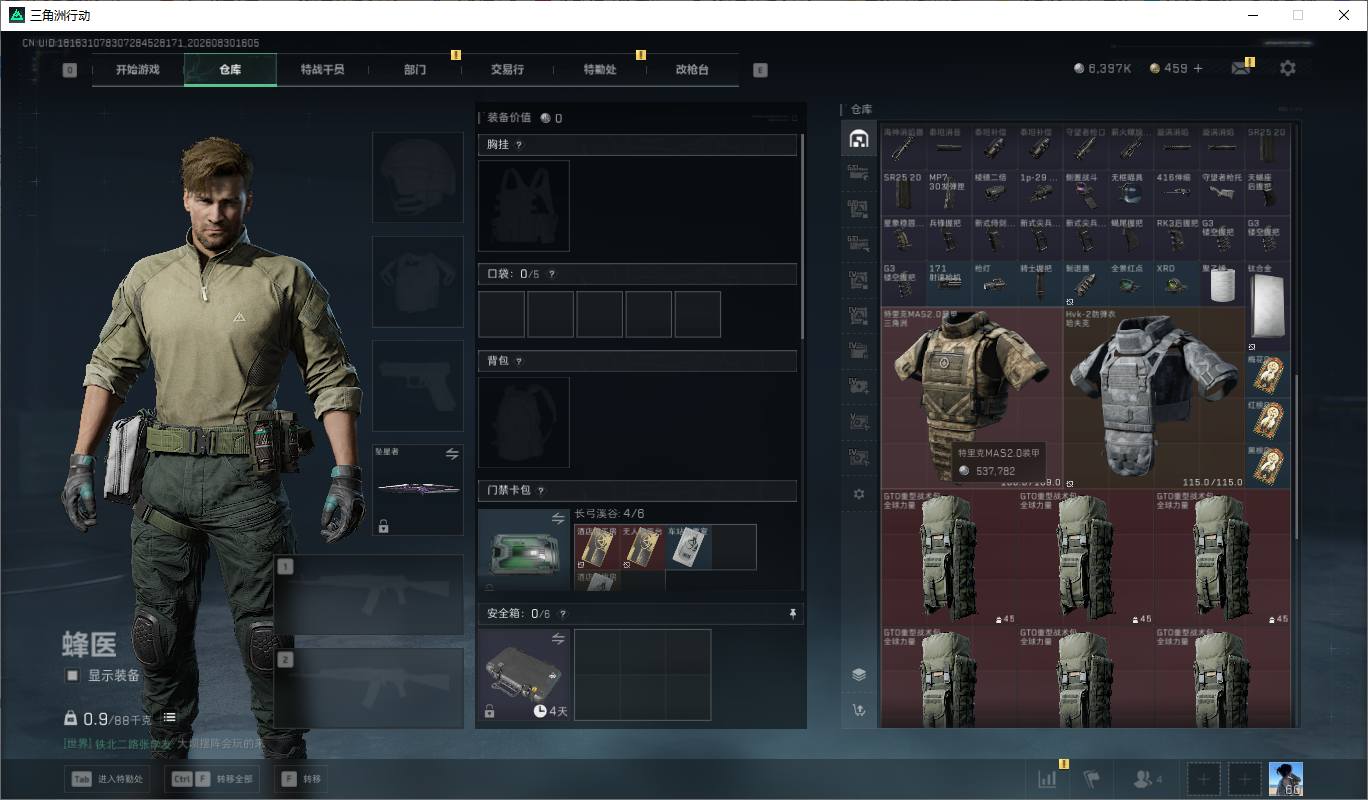
Task: Open the 特战干员 tab
Action: tap(322, 70)
